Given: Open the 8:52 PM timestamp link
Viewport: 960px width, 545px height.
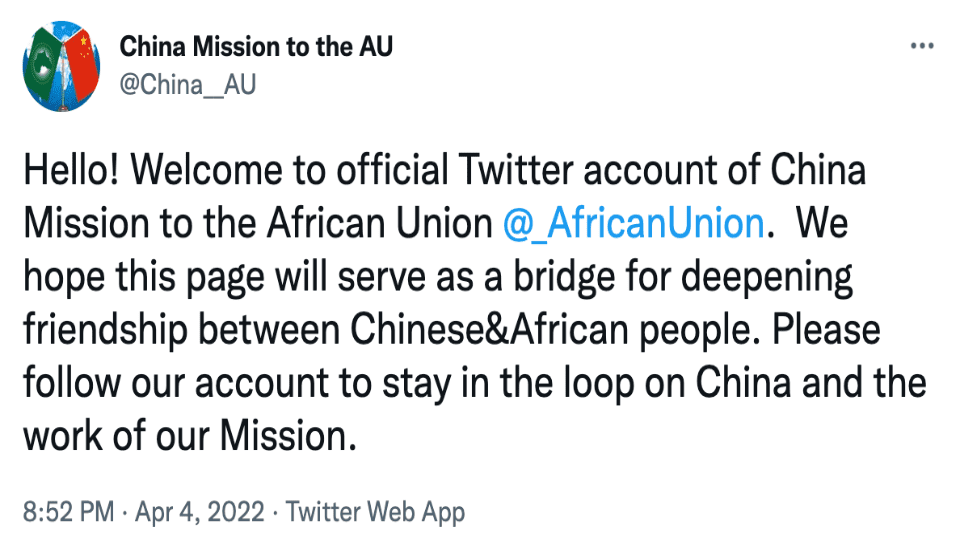Looking at the screenshot, I should coord(69,511).
